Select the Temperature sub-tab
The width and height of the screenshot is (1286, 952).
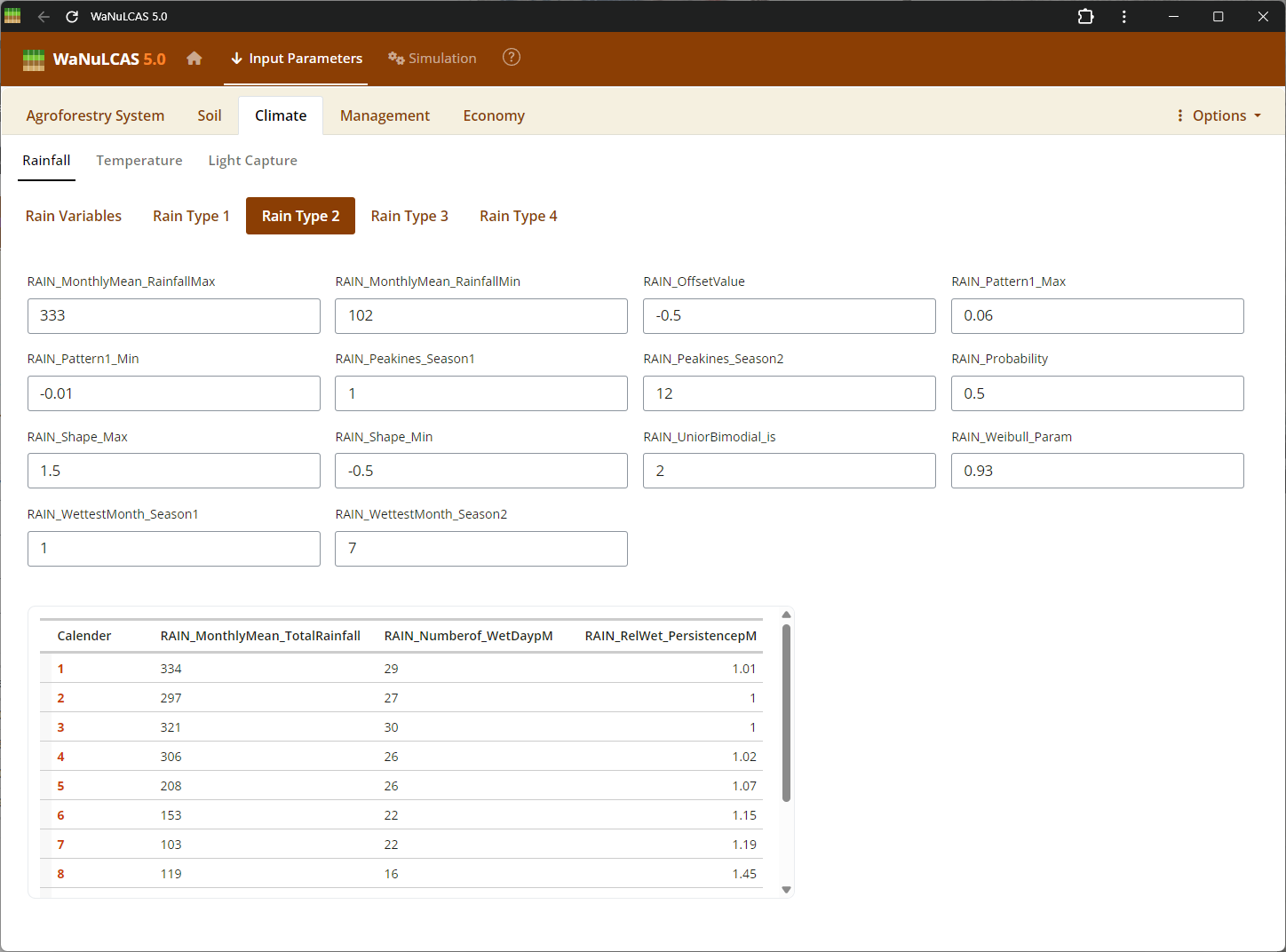pos(139,161)
